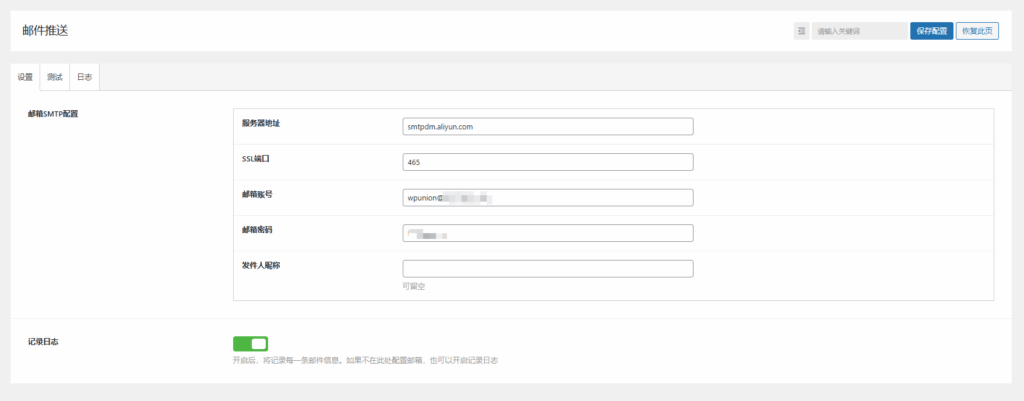Viewport: 1024px width, 401px height.
Task: Click the expand-all options icon beside search
Action: [801, 31]
